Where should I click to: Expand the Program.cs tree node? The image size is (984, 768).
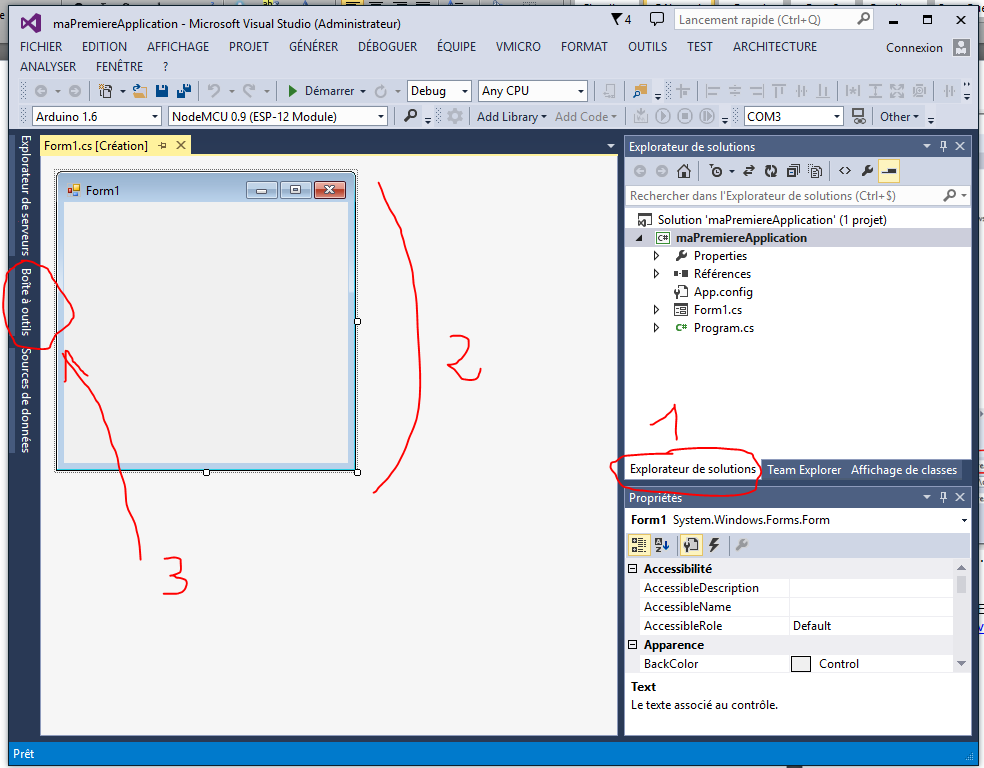pyautogui.click(x=656, y=328)
